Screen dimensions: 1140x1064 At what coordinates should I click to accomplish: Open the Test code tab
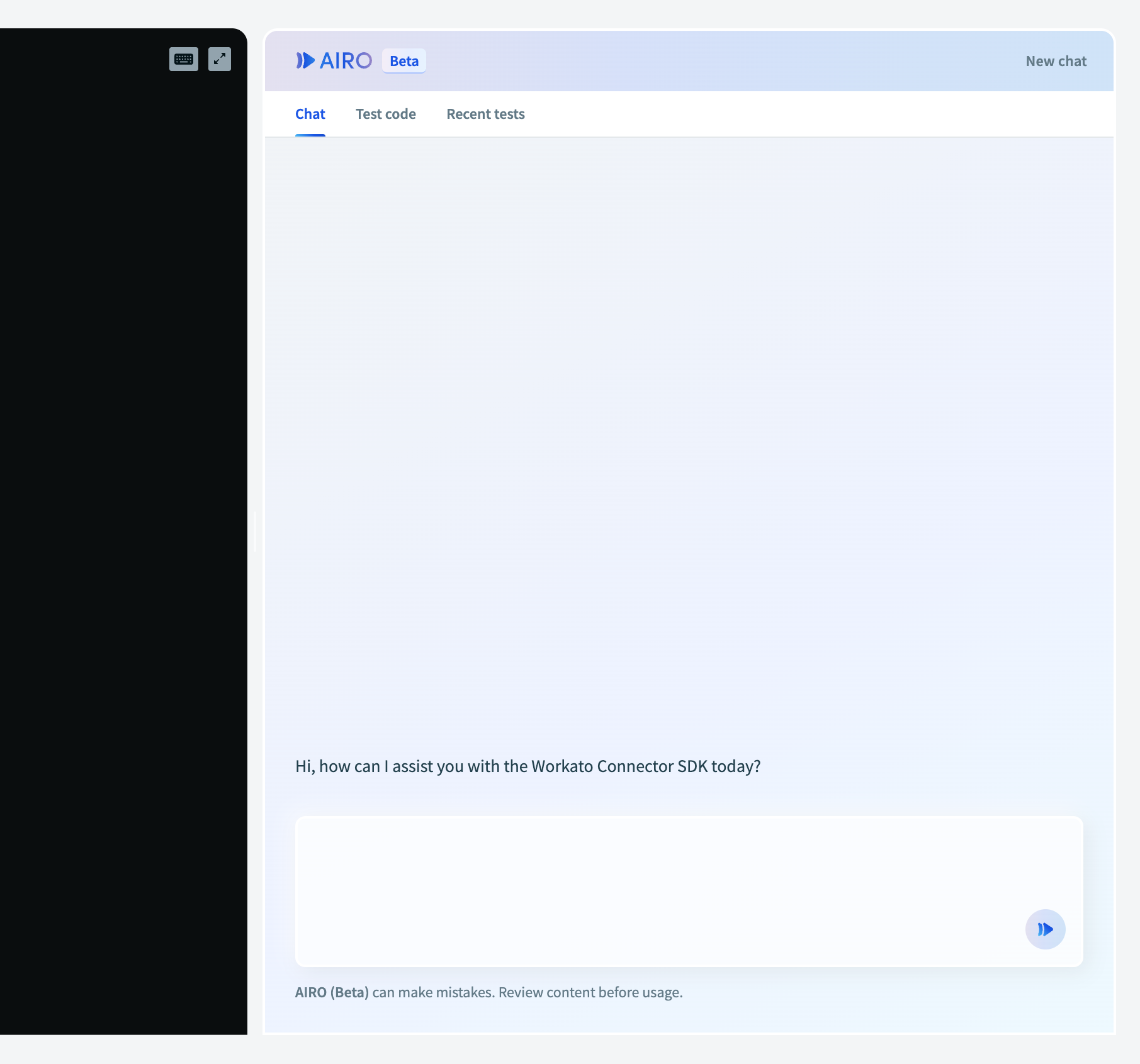tap(385, 114)
